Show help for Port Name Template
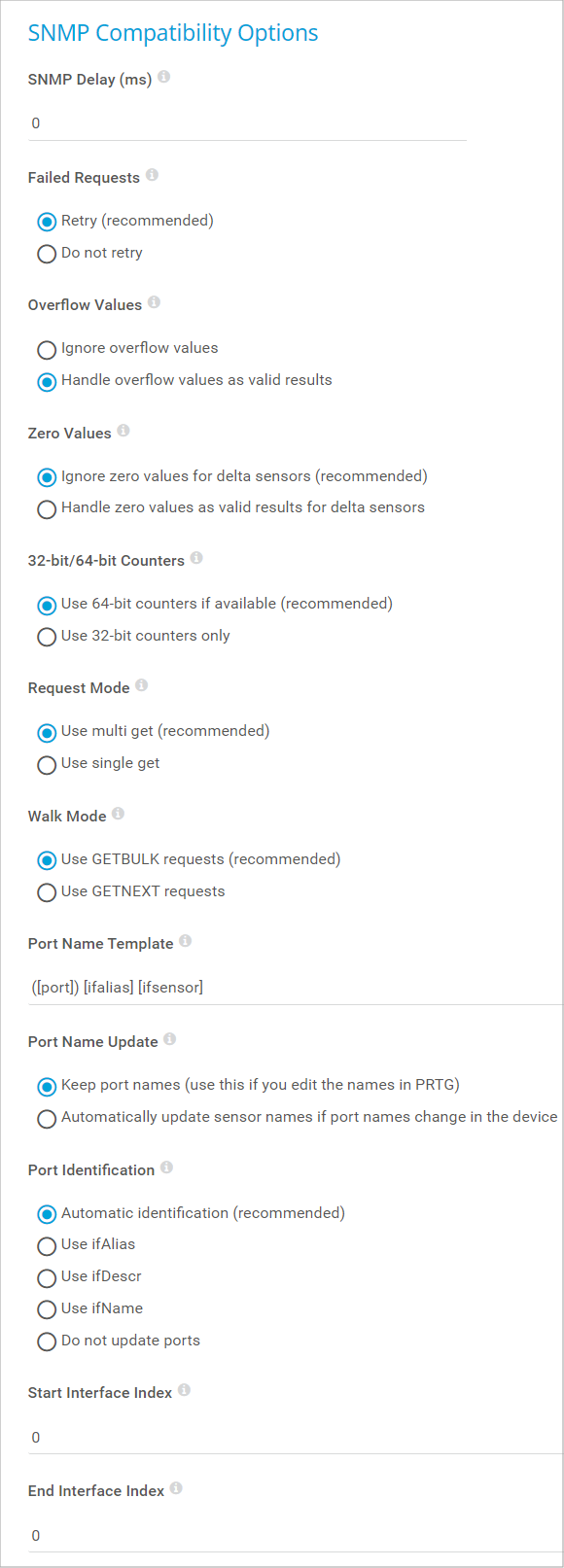 (x=185, y=941)
